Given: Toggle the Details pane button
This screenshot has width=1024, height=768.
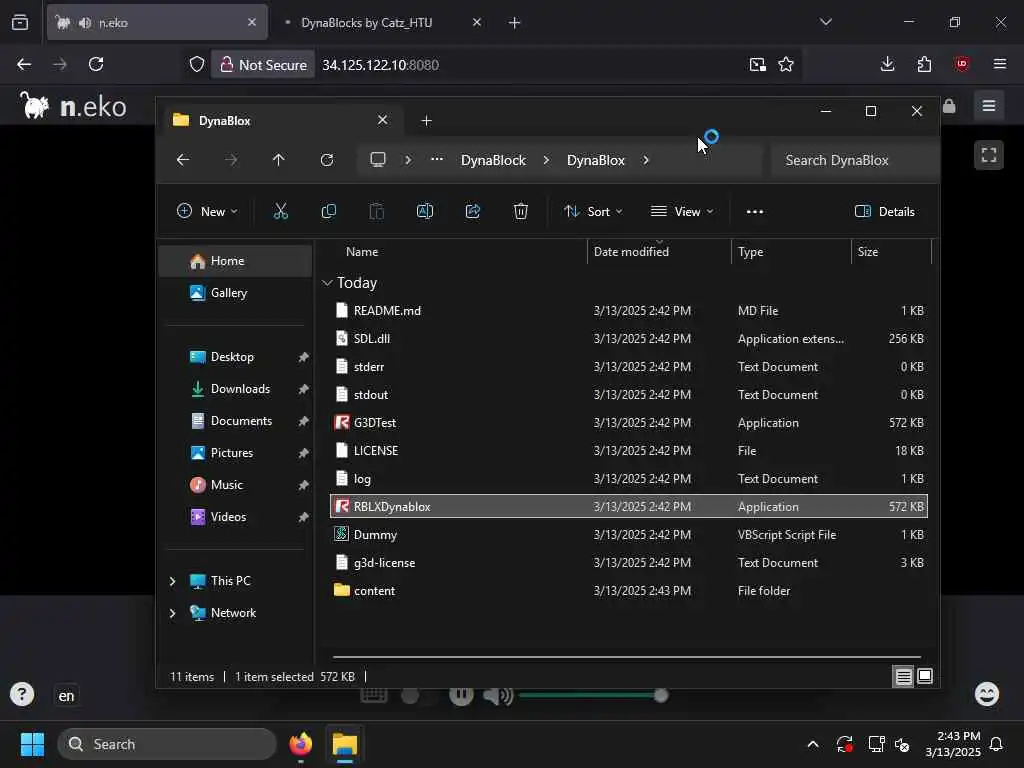Looking at the screenshot, I should (x=884, y=212).
